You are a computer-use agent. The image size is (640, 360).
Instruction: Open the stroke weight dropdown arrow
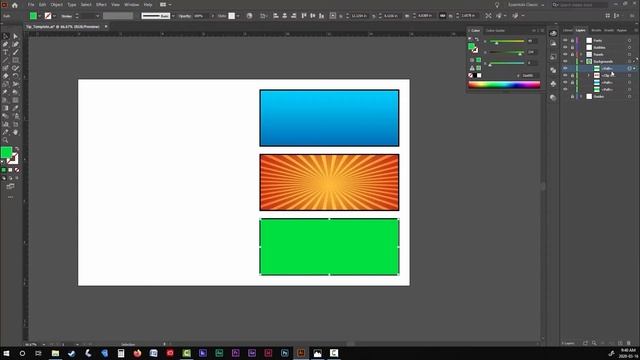[97, 16]
